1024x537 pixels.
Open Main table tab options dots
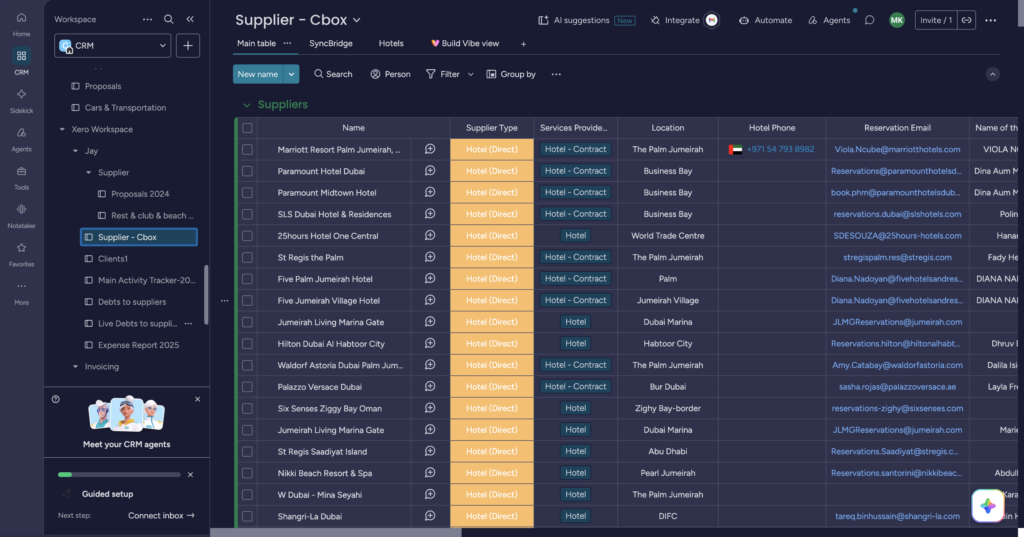coord(287,43)
